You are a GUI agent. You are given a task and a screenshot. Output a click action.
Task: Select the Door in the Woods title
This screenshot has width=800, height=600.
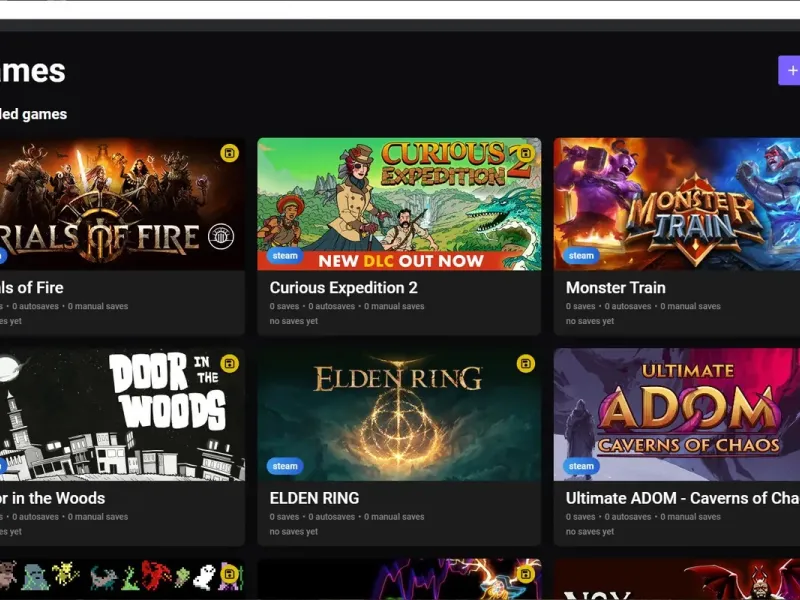click(52, 498)
